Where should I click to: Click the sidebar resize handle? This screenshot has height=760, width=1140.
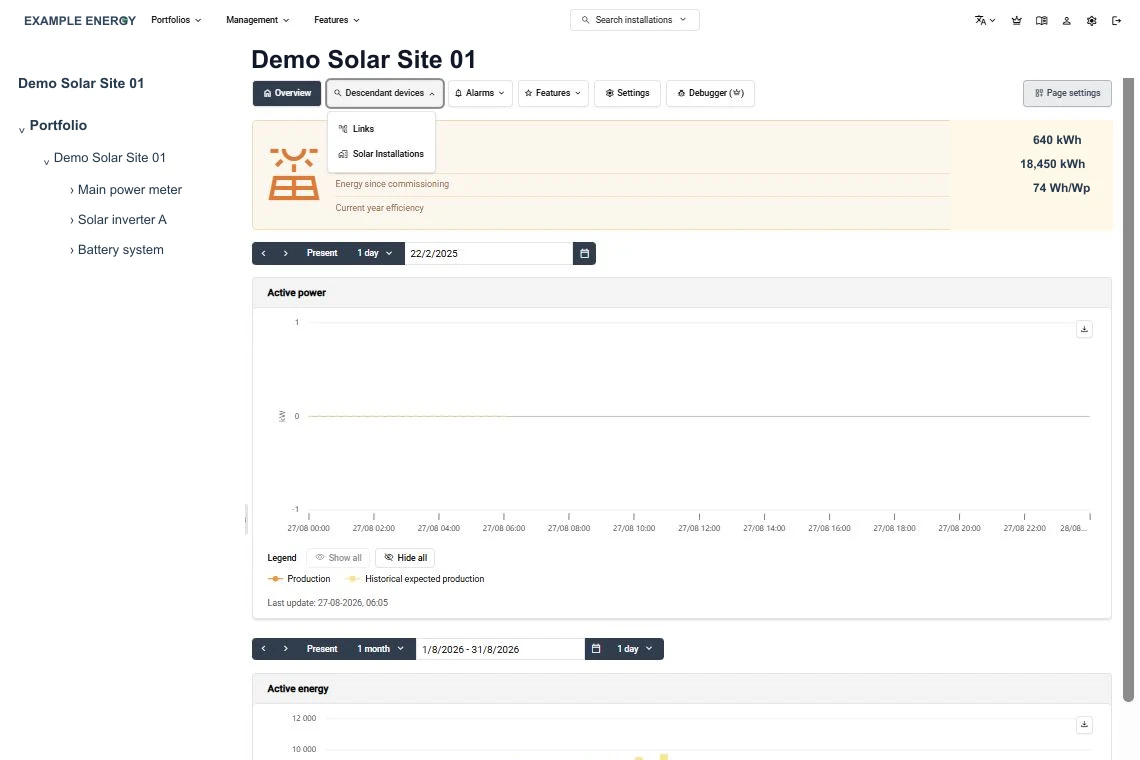(246, 519)
